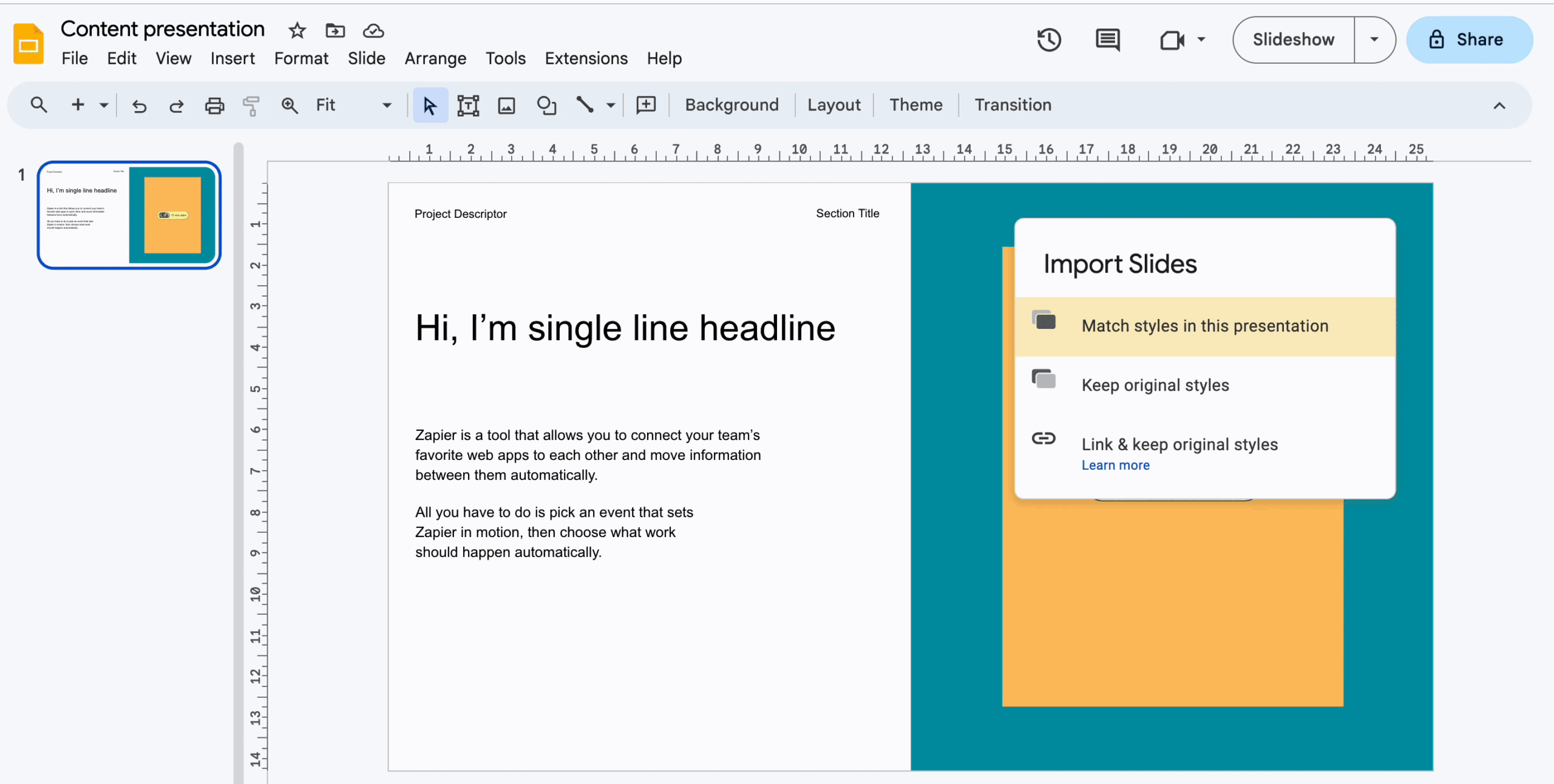1554x784 pixels.
Task: Open version history via clock icon
Action: (x=1049, y=39)
